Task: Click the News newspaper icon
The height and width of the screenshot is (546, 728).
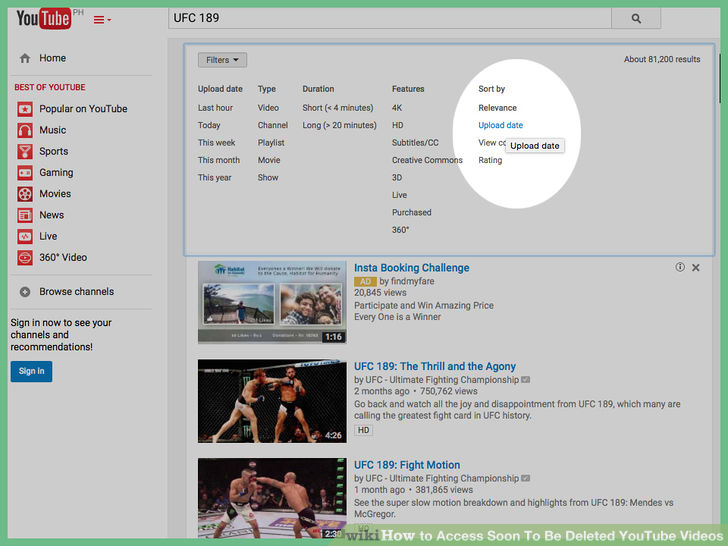Action: pyautogui.click(x=25, y=215)
